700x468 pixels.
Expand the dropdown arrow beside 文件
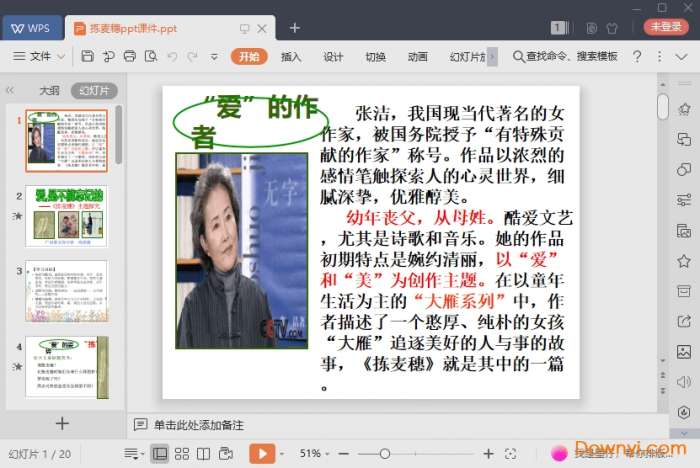click(x=61, y=57)
